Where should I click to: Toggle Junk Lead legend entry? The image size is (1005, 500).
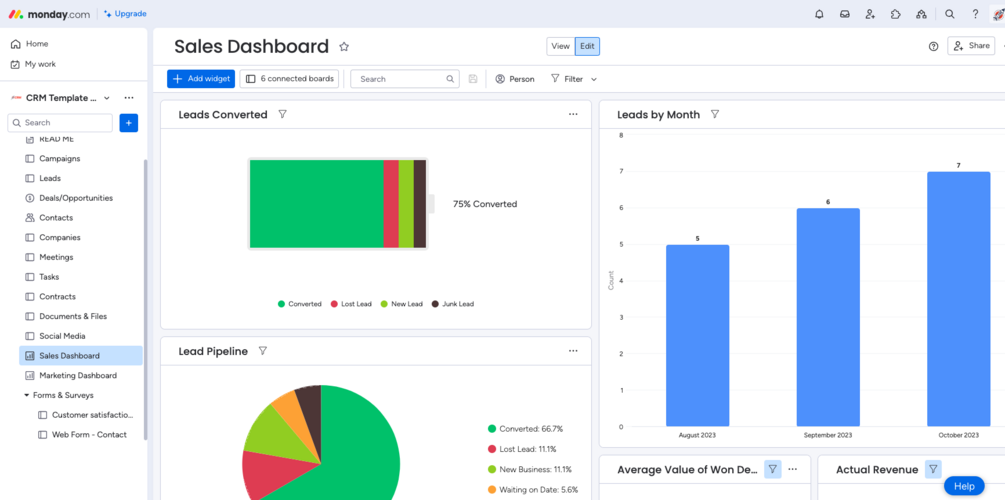tap(453, 304)
